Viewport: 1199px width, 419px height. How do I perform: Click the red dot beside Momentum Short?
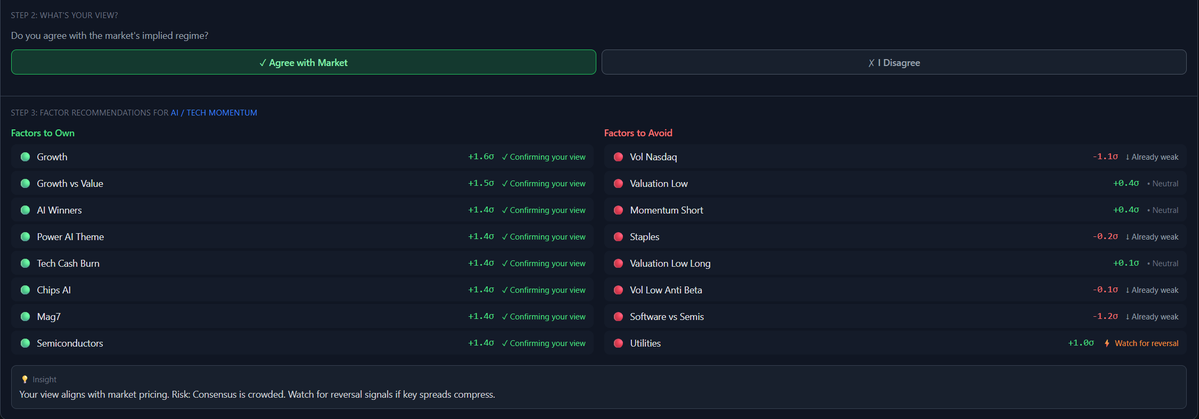619,210
